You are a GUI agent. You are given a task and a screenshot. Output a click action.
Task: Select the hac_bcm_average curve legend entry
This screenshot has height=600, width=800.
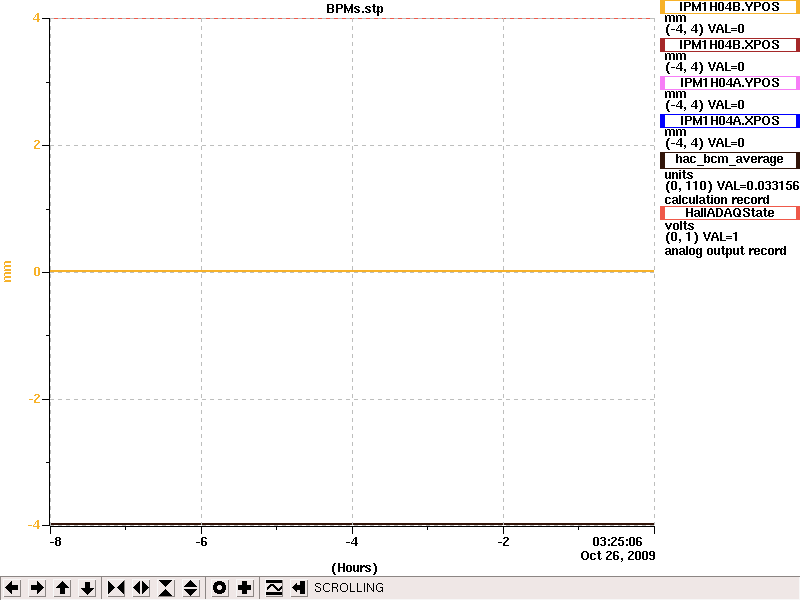pyautogui.click(x=730, y=160)
